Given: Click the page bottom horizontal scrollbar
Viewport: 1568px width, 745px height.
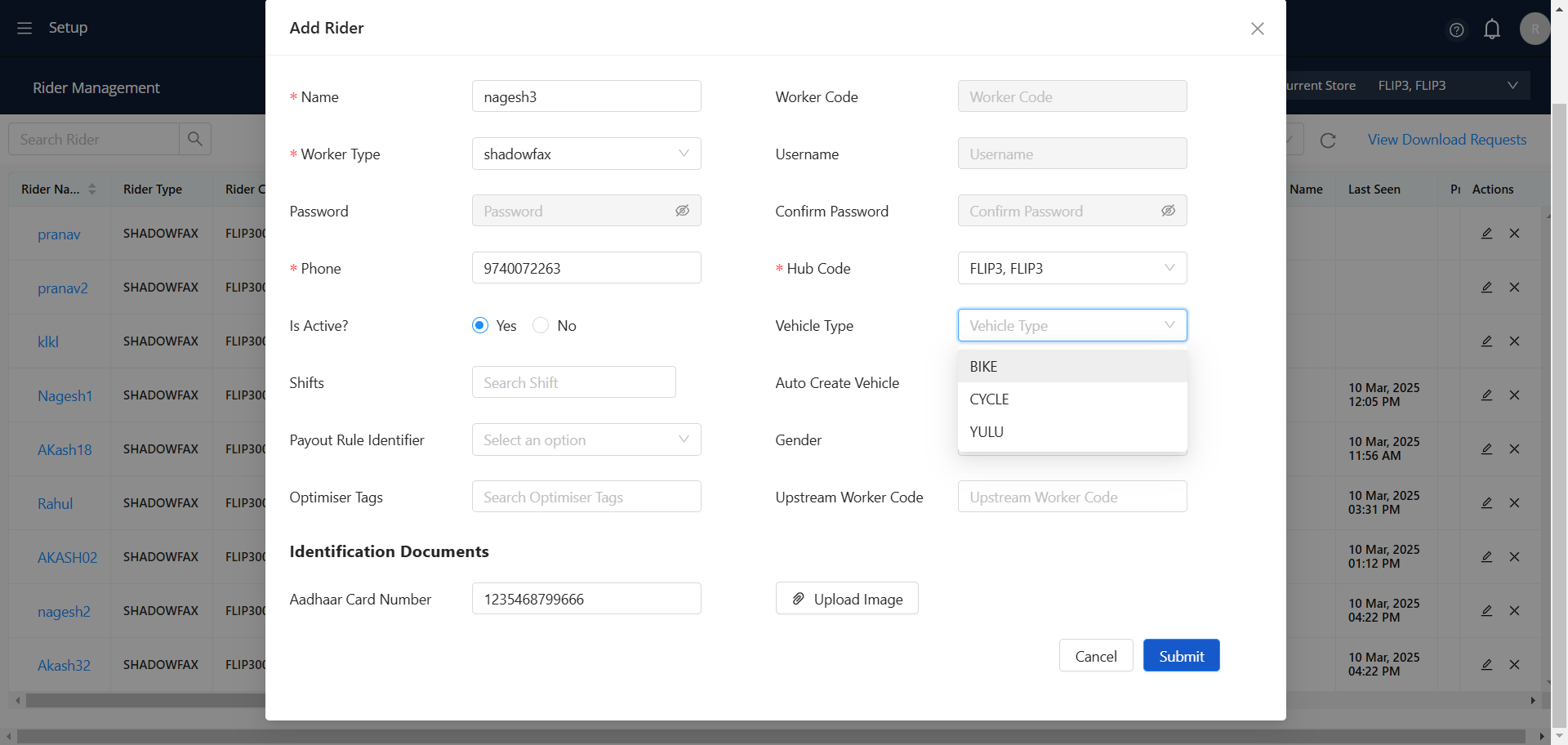Looking at the screenshot, I should [771, 736].
